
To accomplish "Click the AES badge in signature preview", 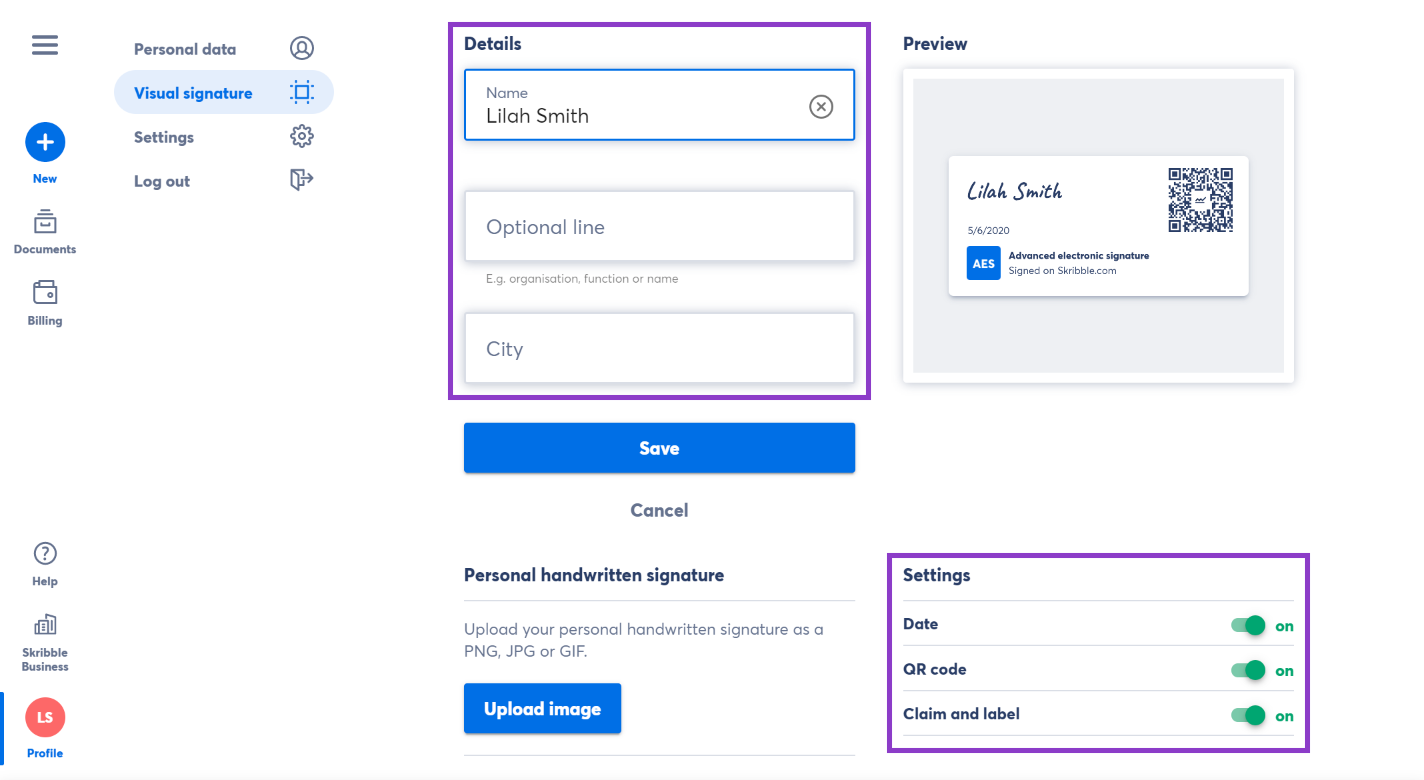I will click(x=984, y=263).
